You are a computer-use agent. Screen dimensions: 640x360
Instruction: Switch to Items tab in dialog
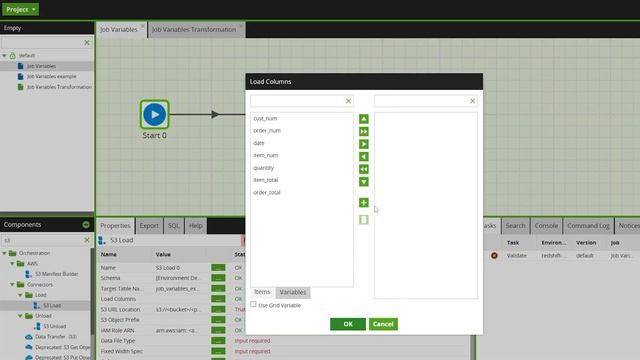click(262, 292)
